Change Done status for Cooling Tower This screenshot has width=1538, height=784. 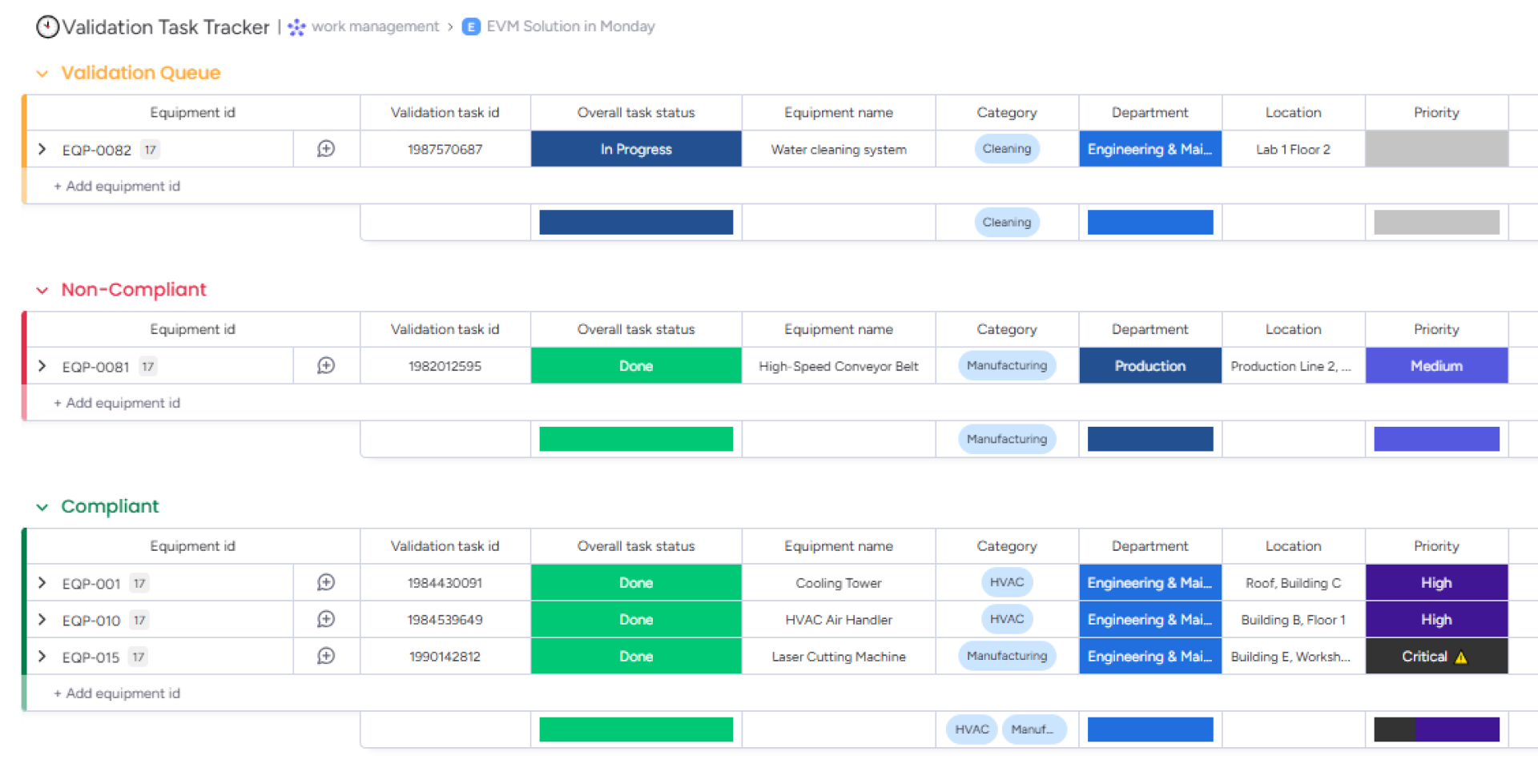636,583
